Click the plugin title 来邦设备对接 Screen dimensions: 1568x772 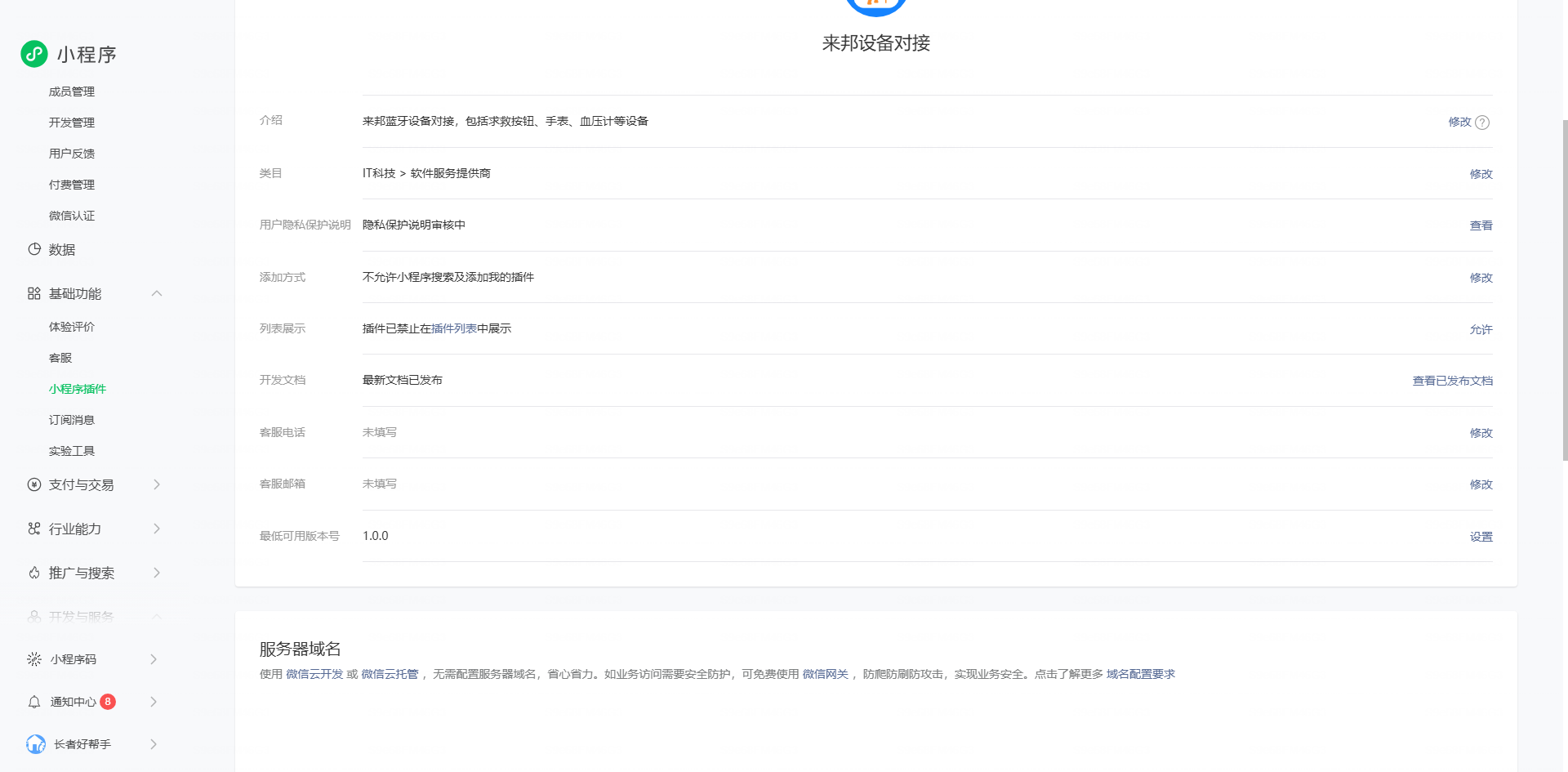click(x=876, y=43)
